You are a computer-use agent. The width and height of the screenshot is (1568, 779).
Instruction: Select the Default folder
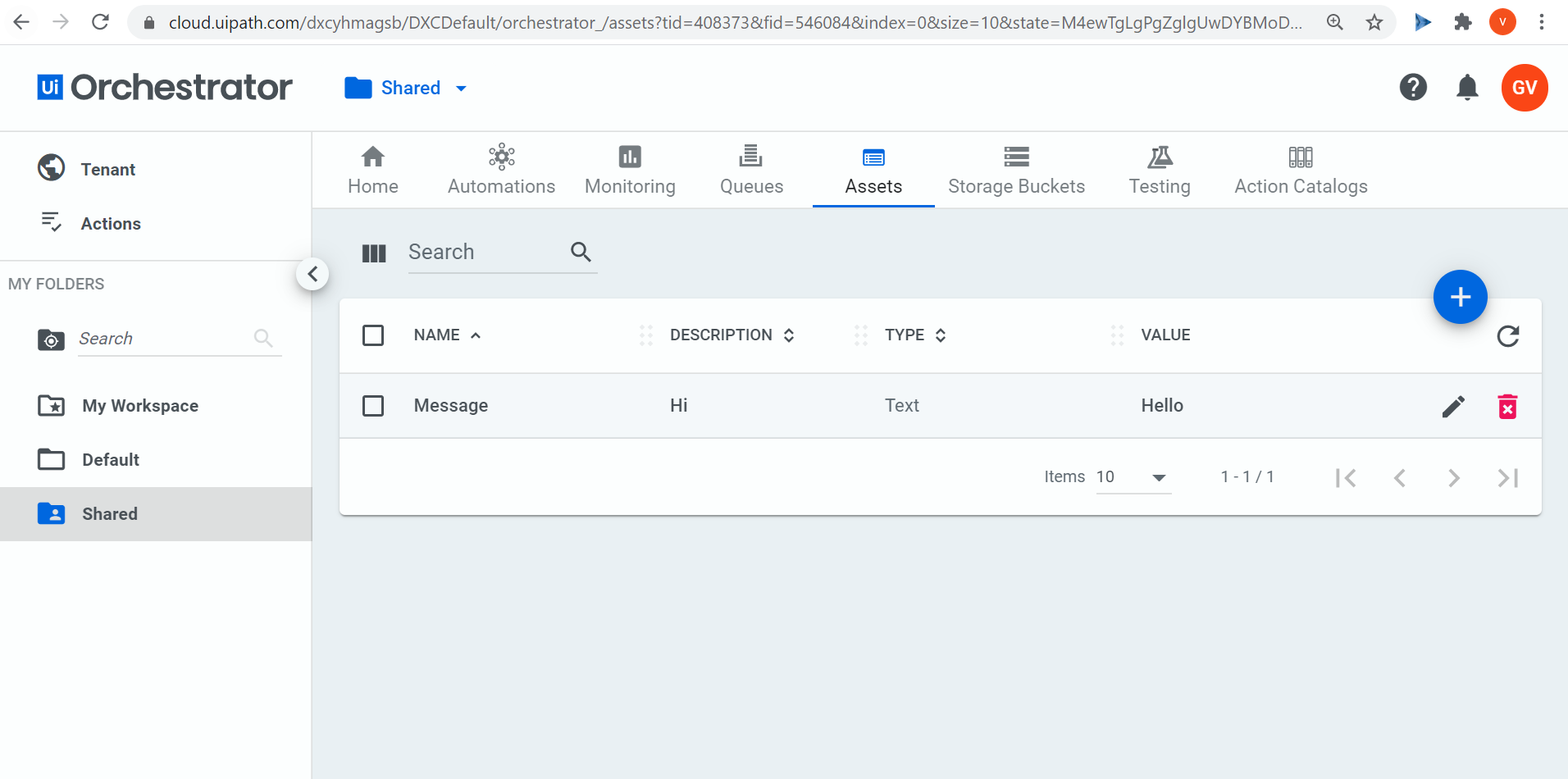click(156, 460)
